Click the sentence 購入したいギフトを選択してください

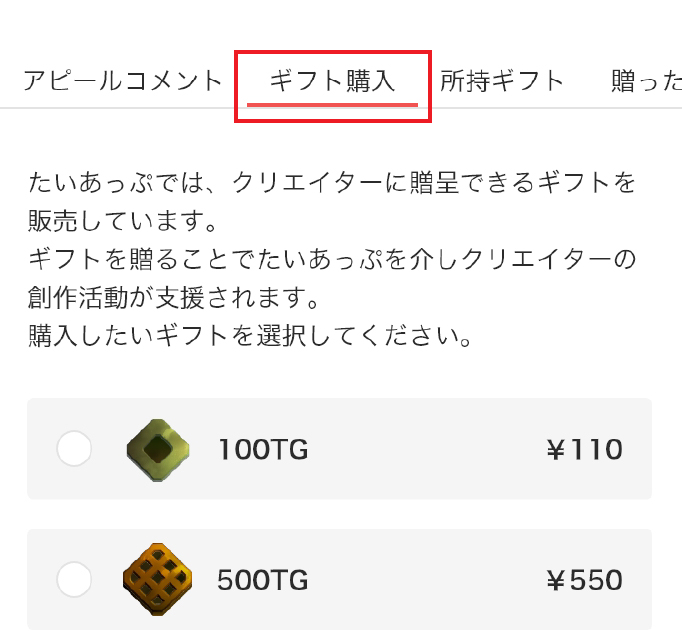point(250,336)
